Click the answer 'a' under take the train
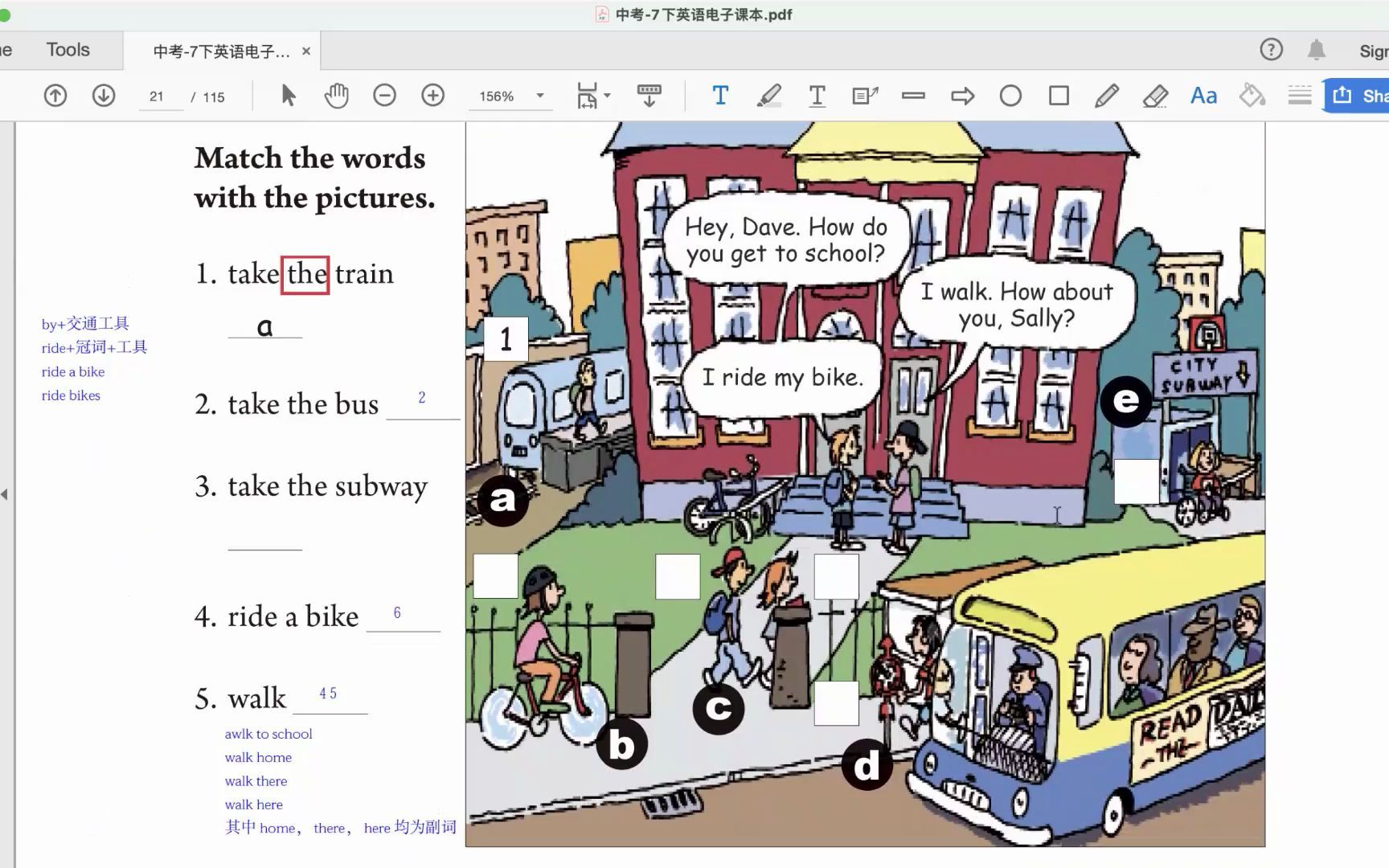1389x868 pixels. click(264, 326)
